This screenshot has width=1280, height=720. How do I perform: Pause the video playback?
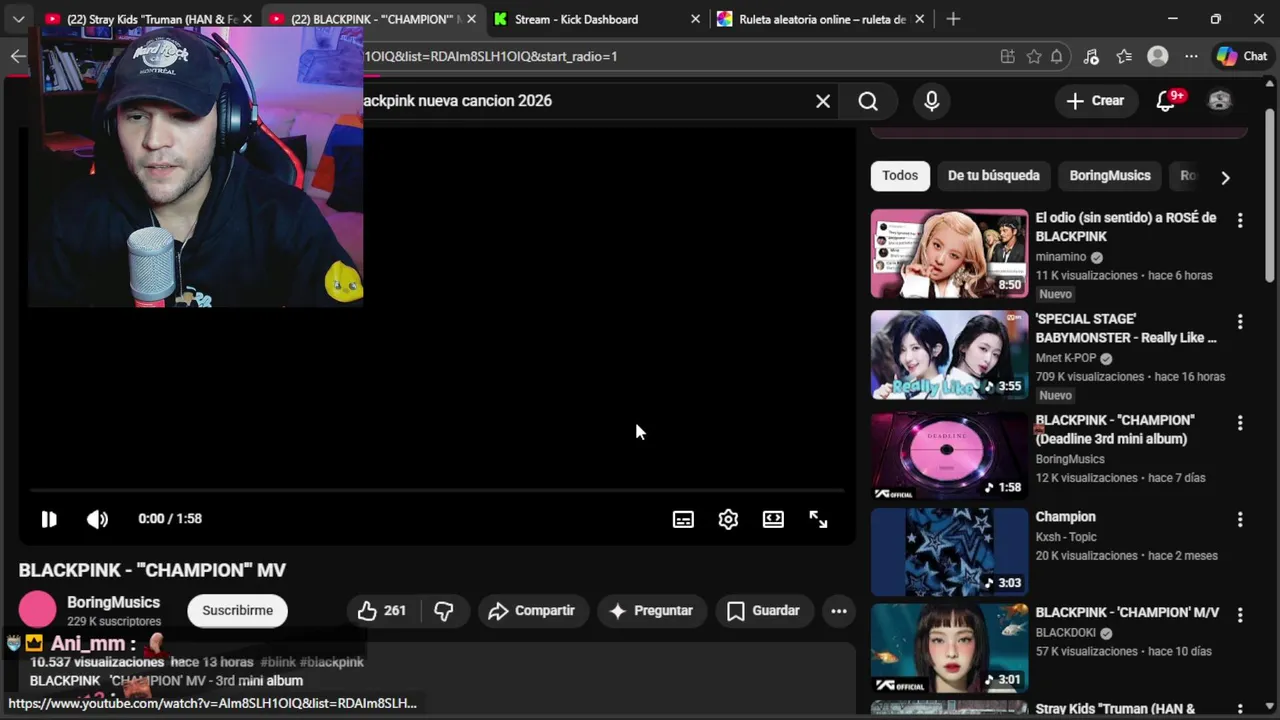coord(48,519)
